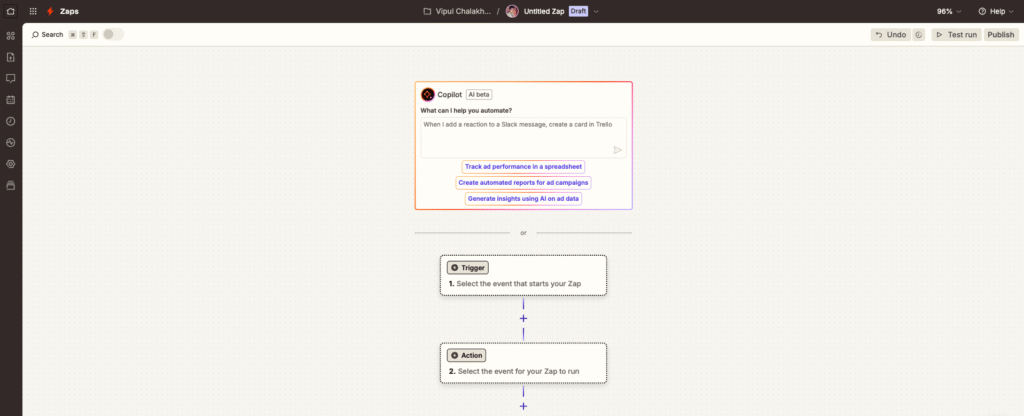Click into the Copilot prompt text area
This screenshot has width=1024, height=416.
(x=523, y=138)
